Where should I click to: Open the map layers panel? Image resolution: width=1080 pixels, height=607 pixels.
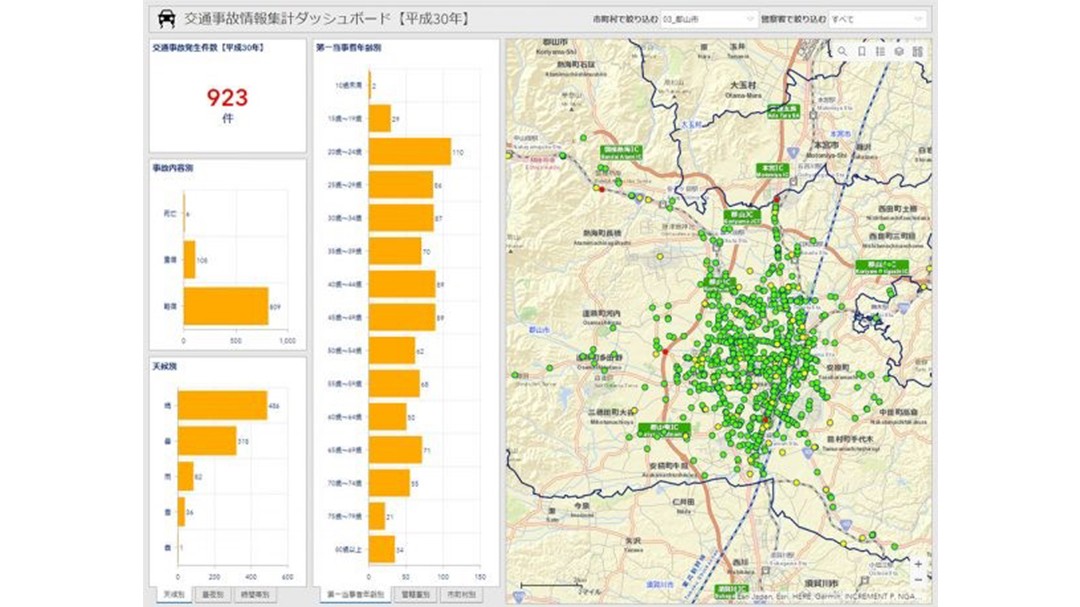tap(899, 52)
